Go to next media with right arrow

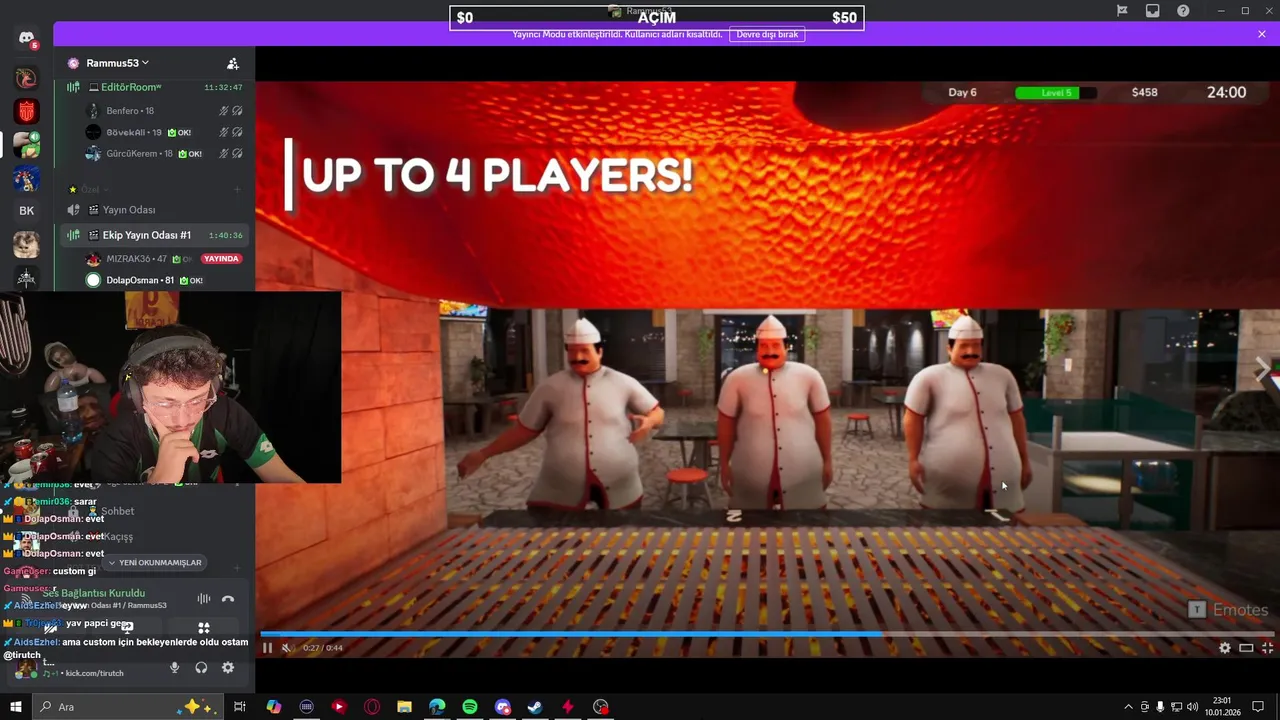[x=1262, y=369]
